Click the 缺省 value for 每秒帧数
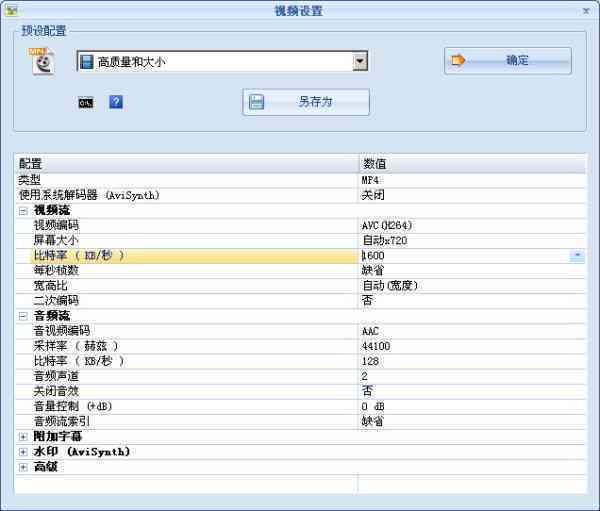The width and height of the screenshot is (600, 511). pyautogui.click(x=372, y=271)
